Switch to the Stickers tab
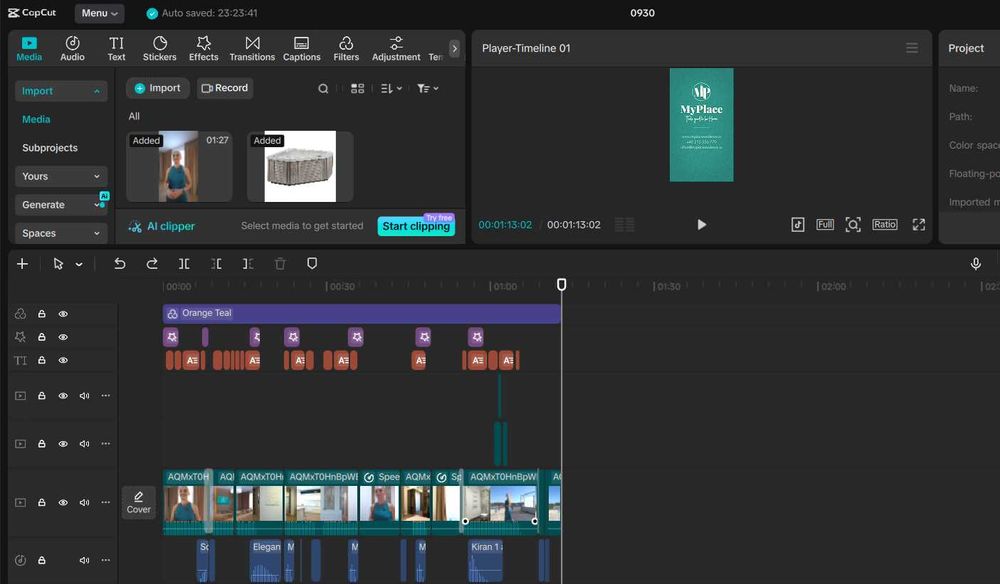The height and width of the screenshot is (584, 1000). click(x=159, y=48)
